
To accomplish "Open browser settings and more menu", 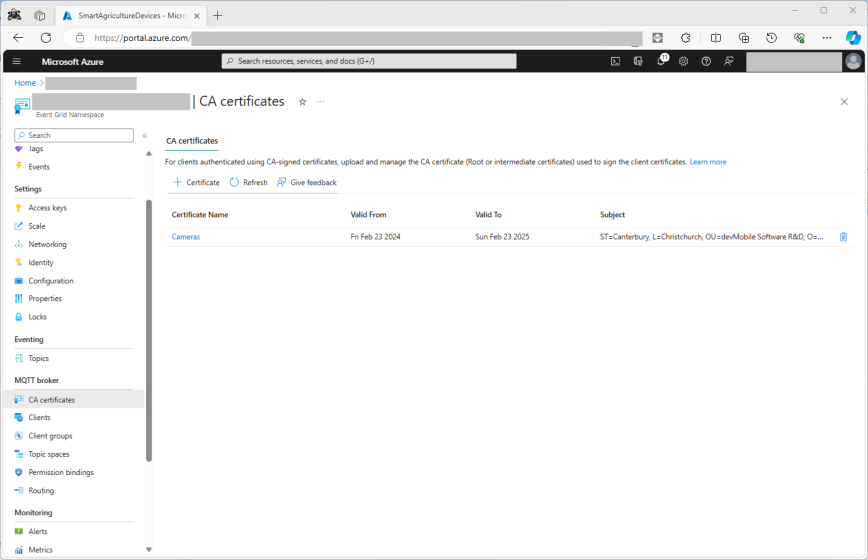I will [x=826, y=38].
